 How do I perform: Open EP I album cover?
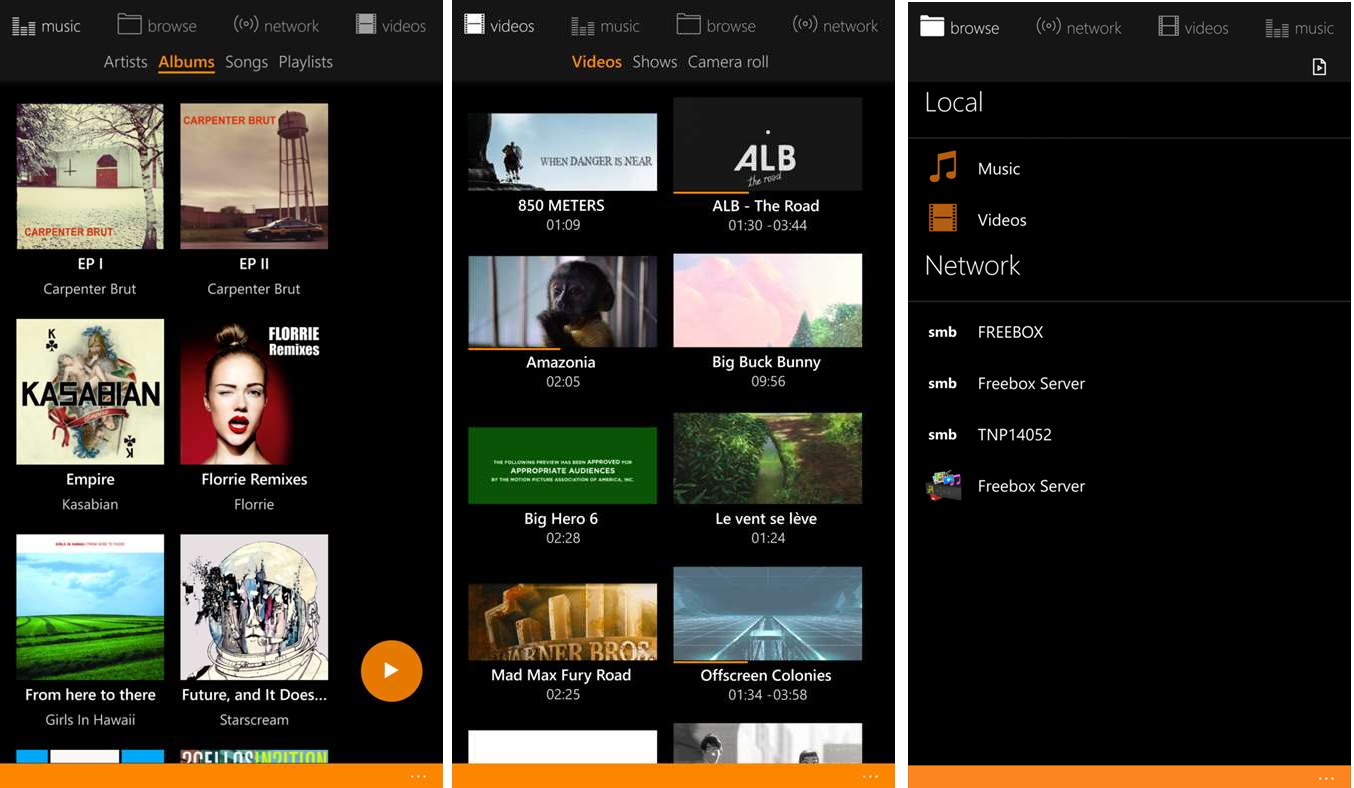(90, 176)
